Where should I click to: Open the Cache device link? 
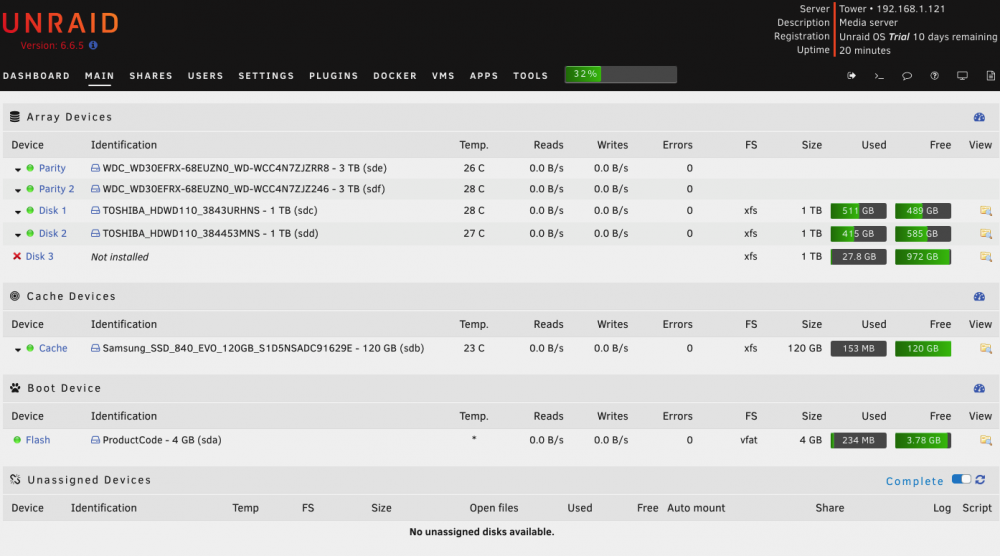tap(53, 348)
